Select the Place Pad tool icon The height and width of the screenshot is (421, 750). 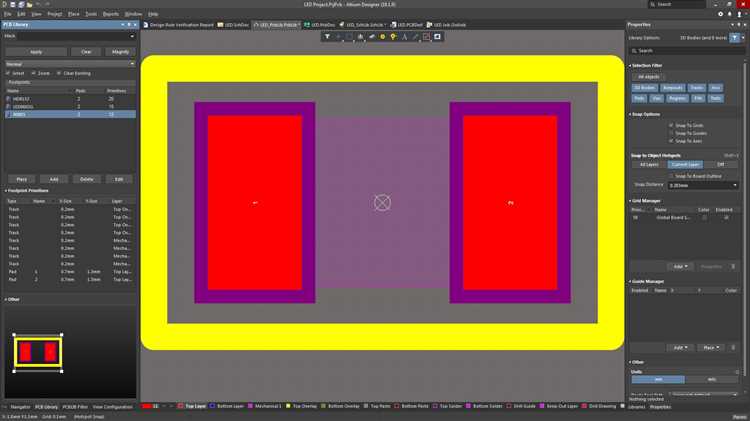(383, 37)
